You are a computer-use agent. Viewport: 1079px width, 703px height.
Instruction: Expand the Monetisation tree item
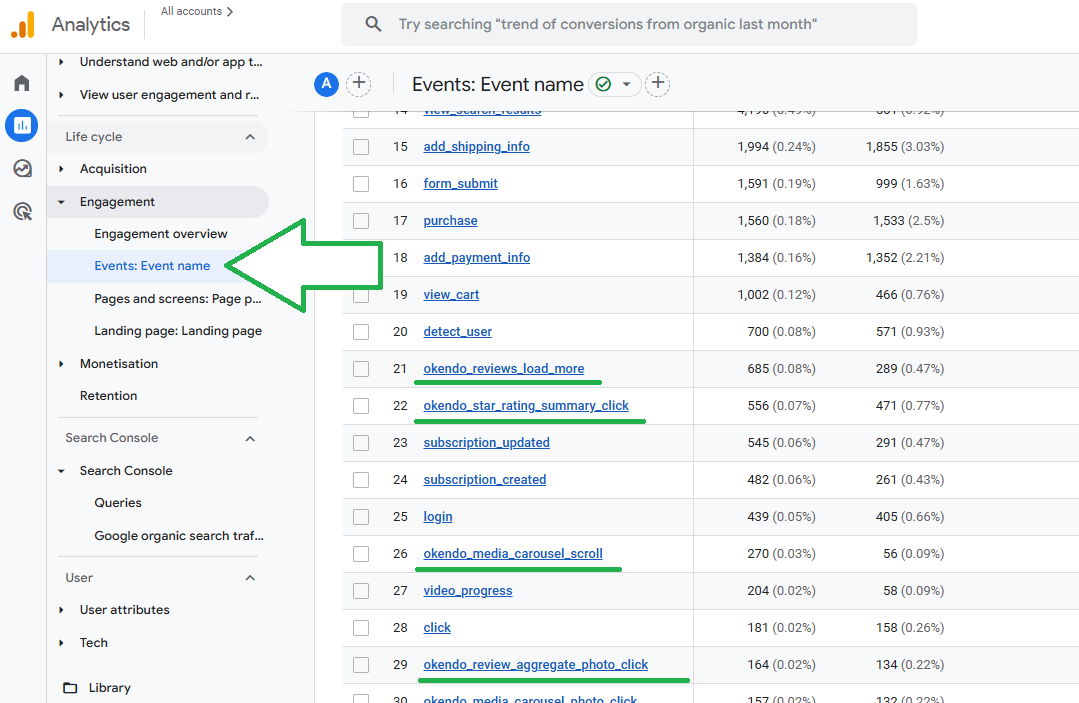[61, 364]
